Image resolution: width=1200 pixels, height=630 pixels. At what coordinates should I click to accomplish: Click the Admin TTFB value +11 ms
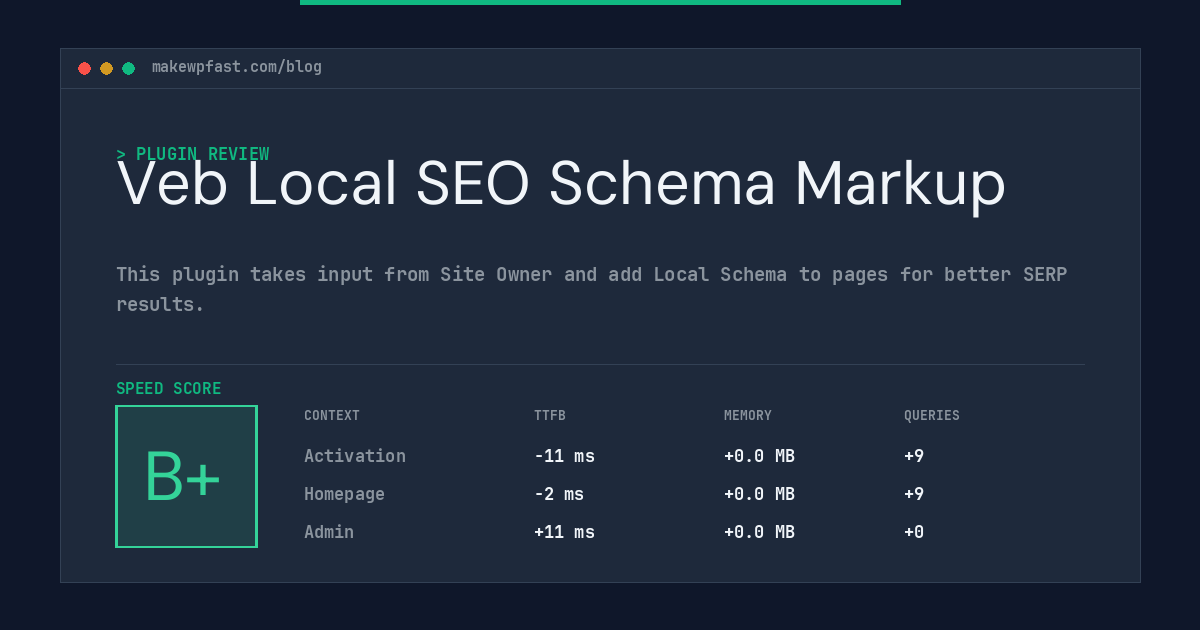564,532
